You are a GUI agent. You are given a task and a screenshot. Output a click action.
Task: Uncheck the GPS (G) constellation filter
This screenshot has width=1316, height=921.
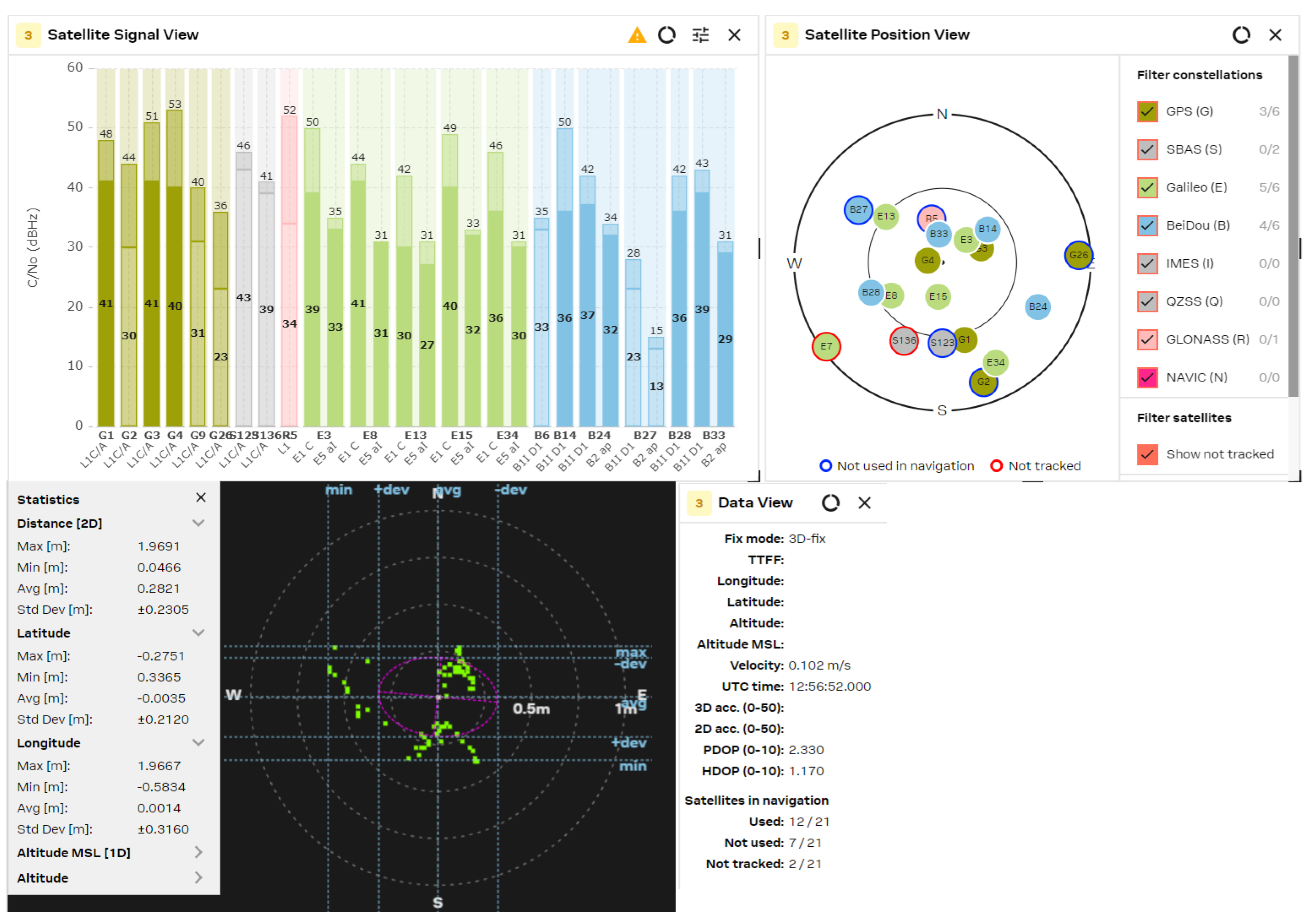point(1147,111)
